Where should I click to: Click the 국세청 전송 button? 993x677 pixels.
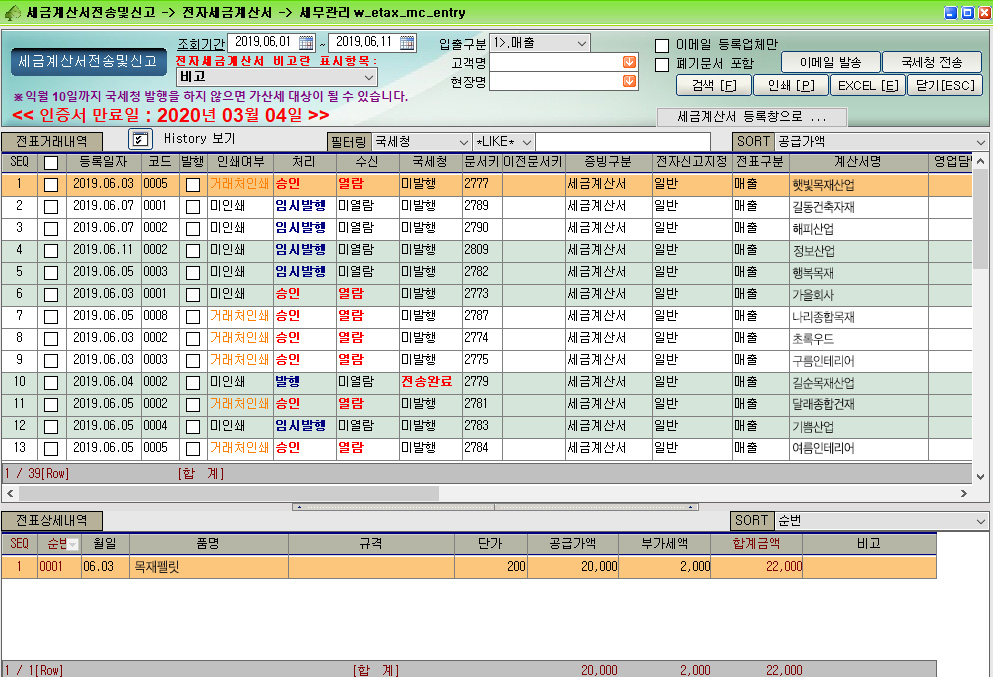coord(932,63)
